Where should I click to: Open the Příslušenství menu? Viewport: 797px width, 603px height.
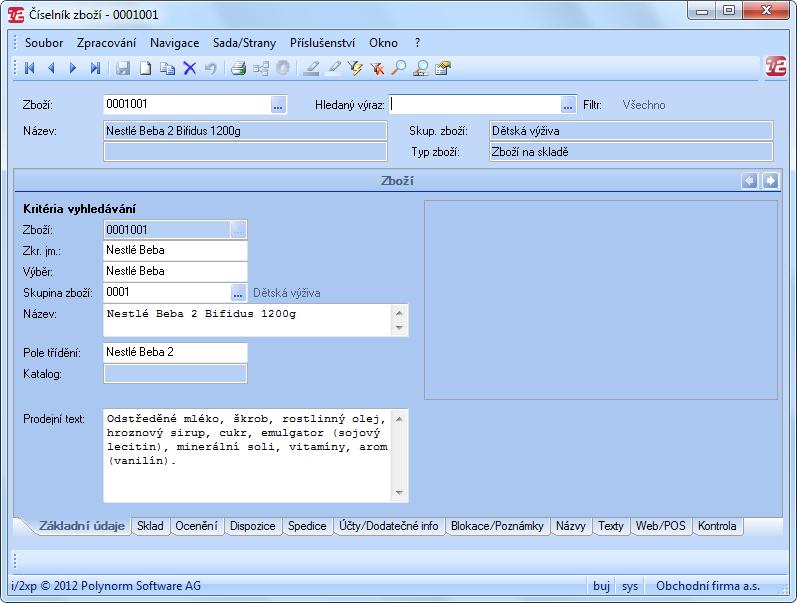click(322, 43)
